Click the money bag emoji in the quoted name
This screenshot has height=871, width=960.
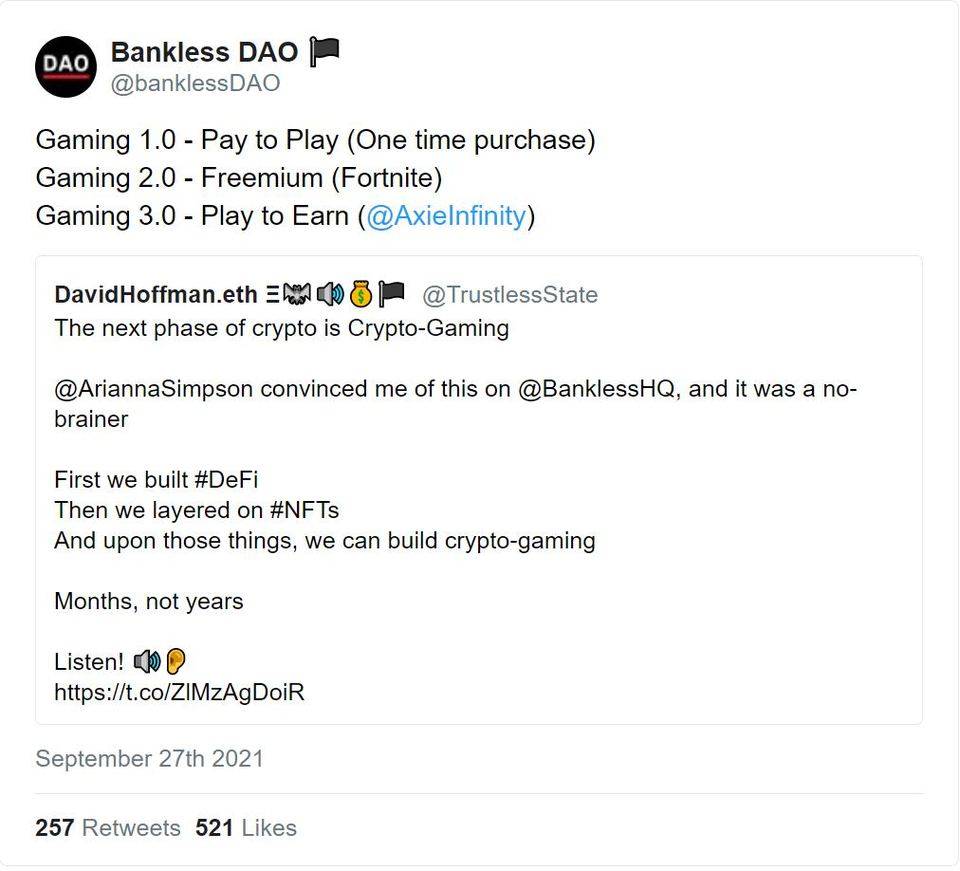(361, 294)
